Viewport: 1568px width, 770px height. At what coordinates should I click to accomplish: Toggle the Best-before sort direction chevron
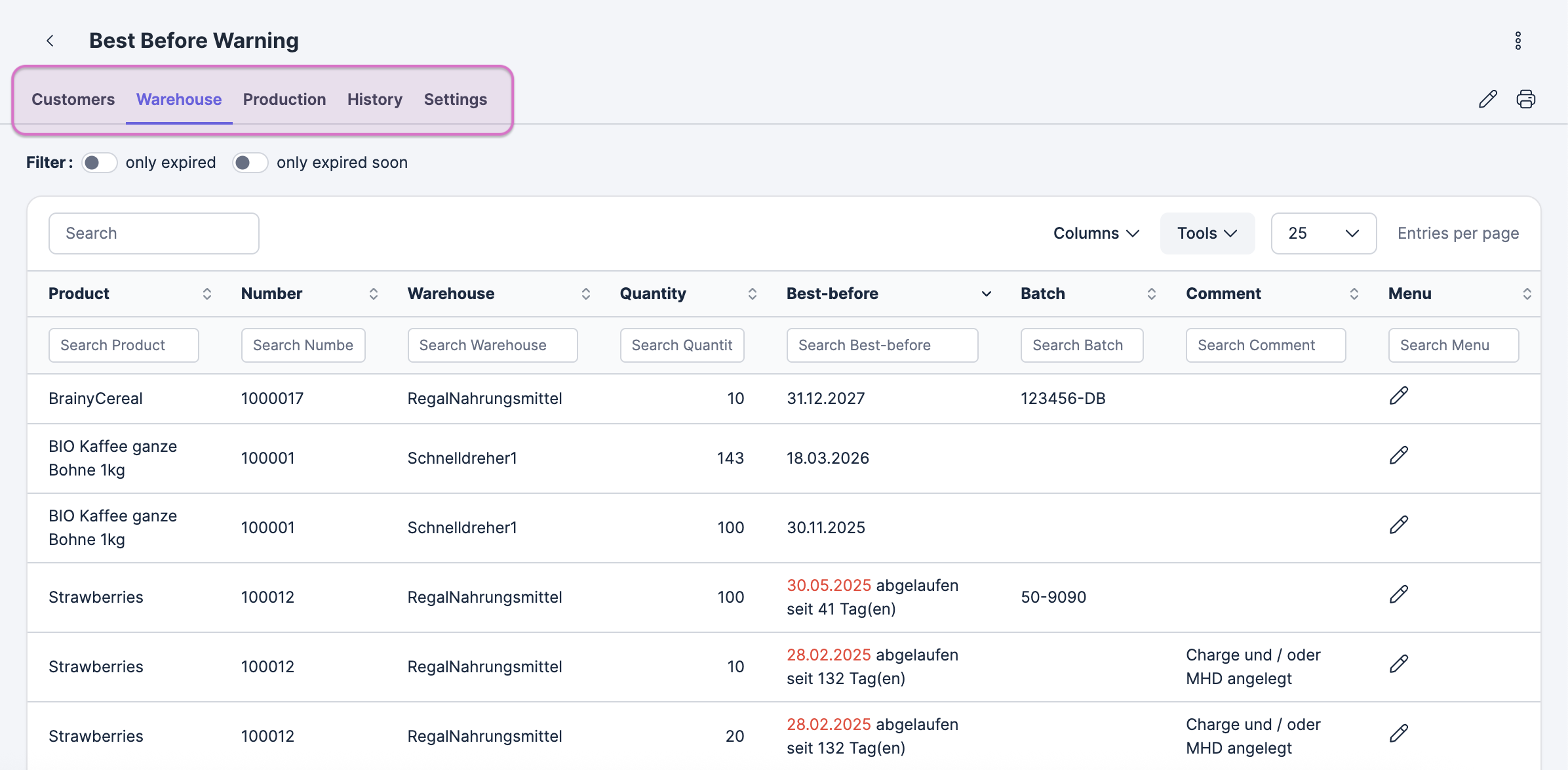point(986,294)
